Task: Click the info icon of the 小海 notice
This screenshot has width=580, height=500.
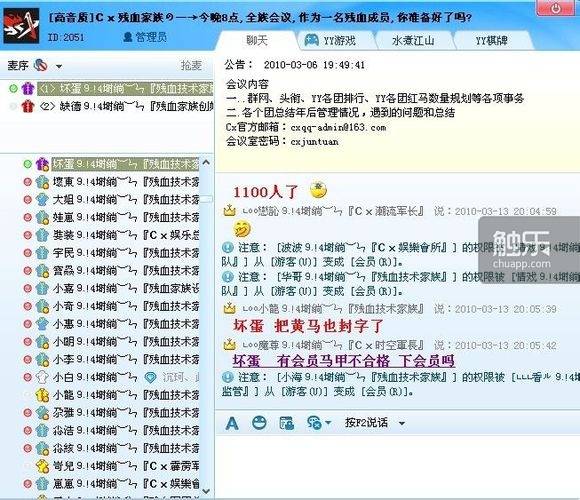Action: (x=227, y=377)
